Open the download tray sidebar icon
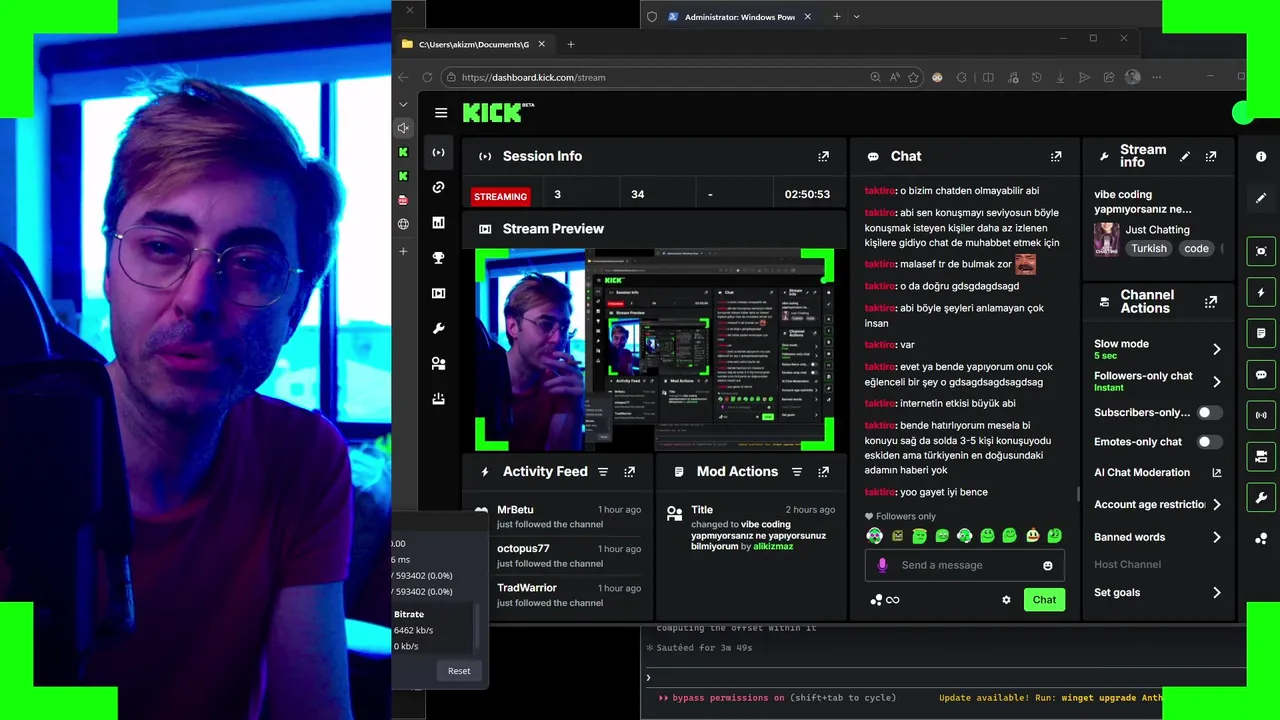 coord(438,398)
